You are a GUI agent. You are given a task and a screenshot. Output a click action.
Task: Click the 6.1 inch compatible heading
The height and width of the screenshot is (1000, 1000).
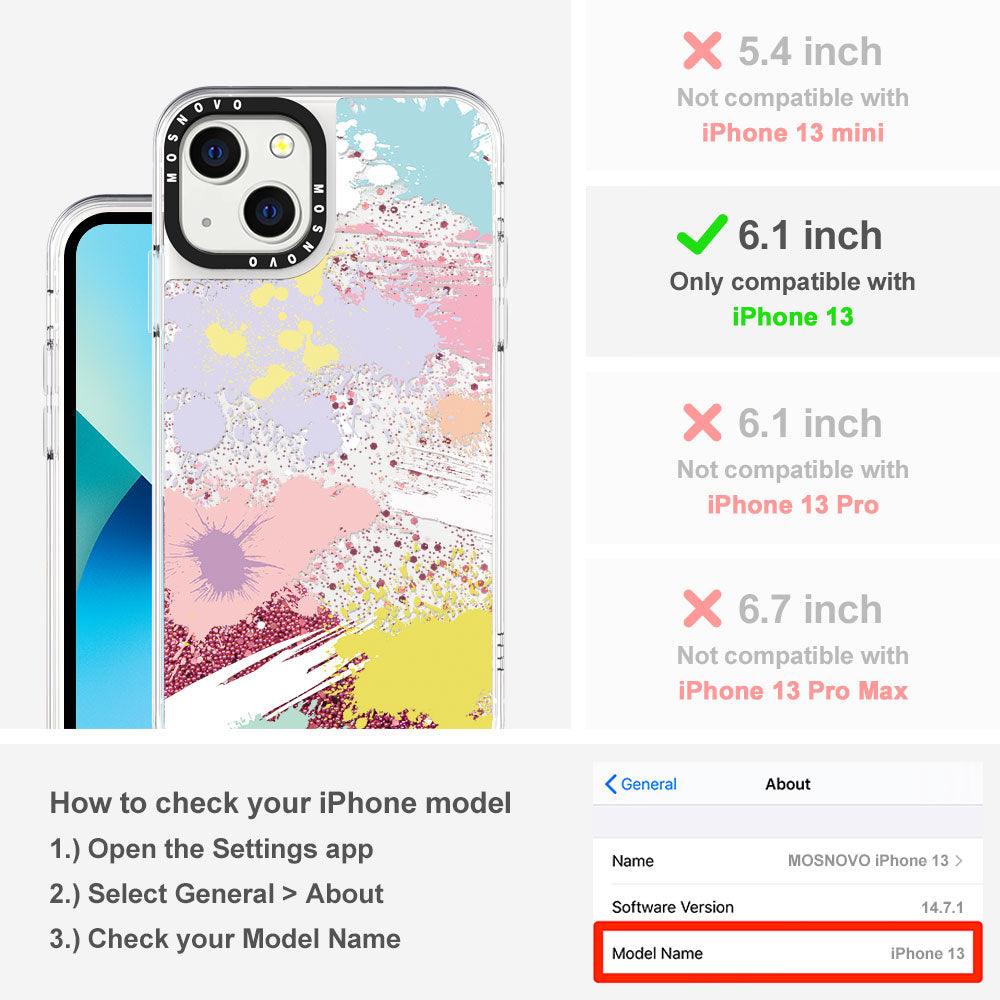pyautogui.click(x=810, y=235)
